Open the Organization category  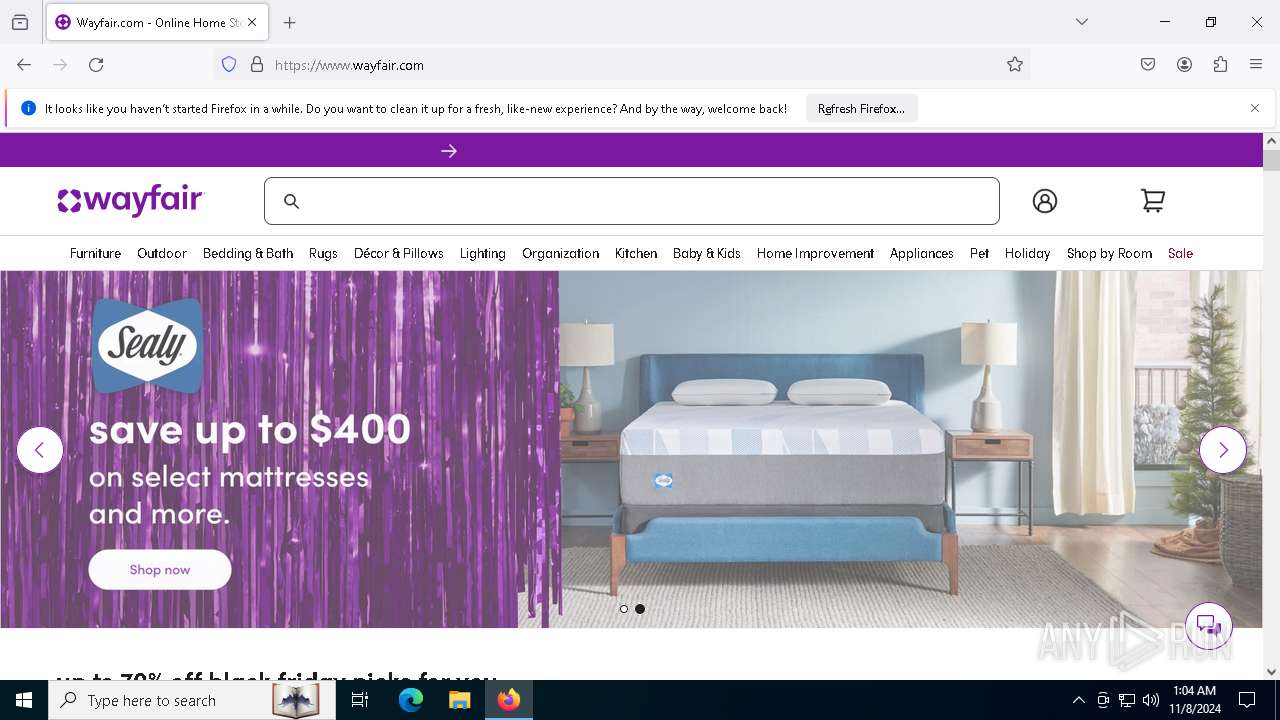tap(560, 253)
